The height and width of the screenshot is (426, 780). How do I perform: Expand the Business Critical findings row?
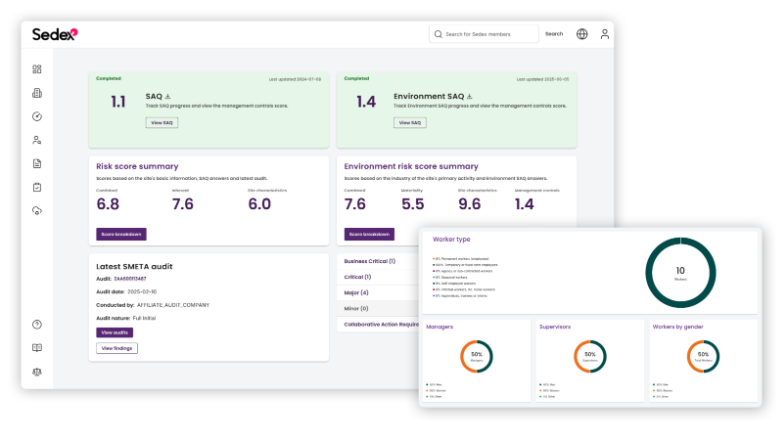click(370, 261)
